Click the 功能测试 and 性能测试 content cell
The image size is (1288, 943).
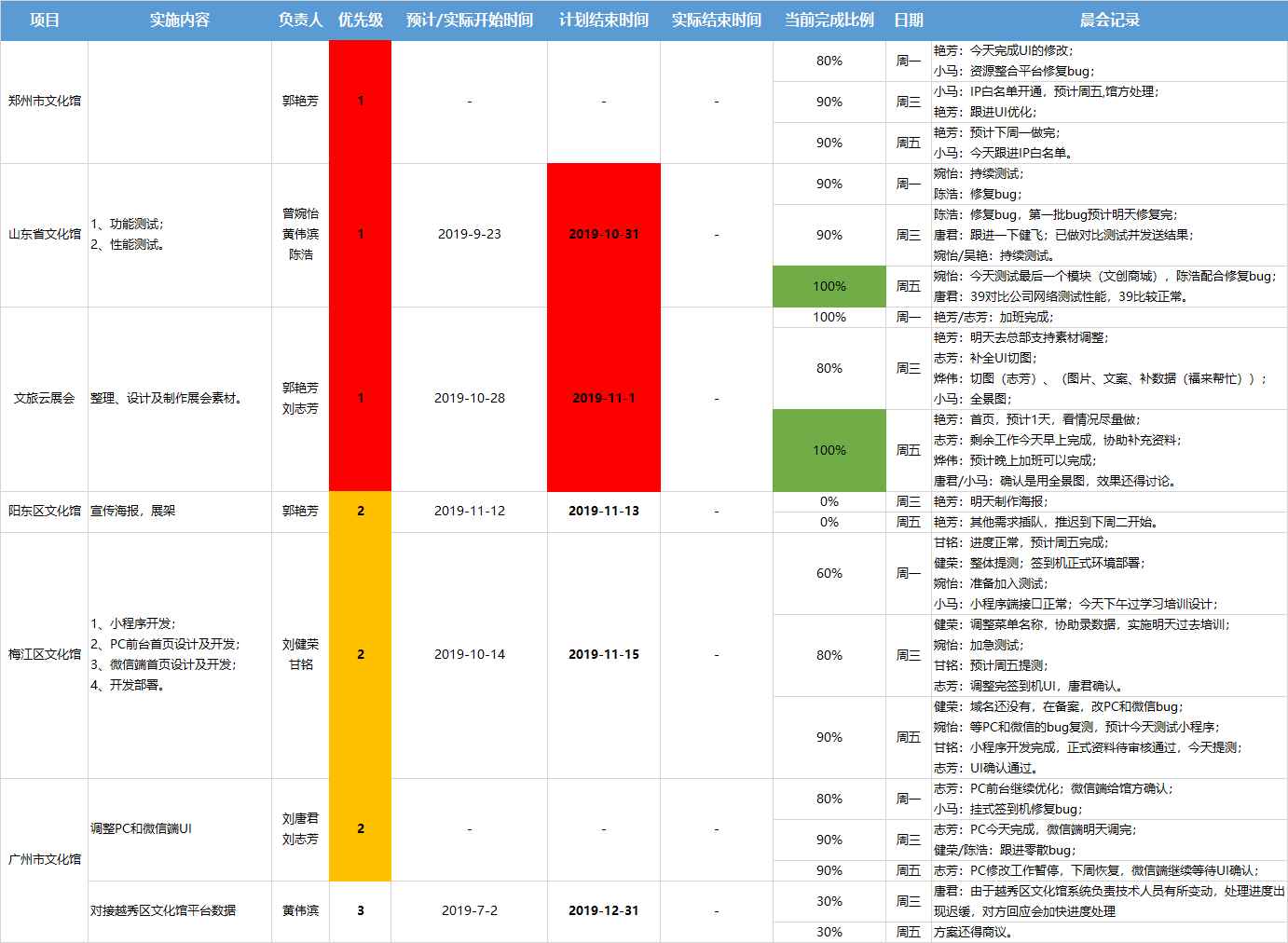(x=180, y=235)
